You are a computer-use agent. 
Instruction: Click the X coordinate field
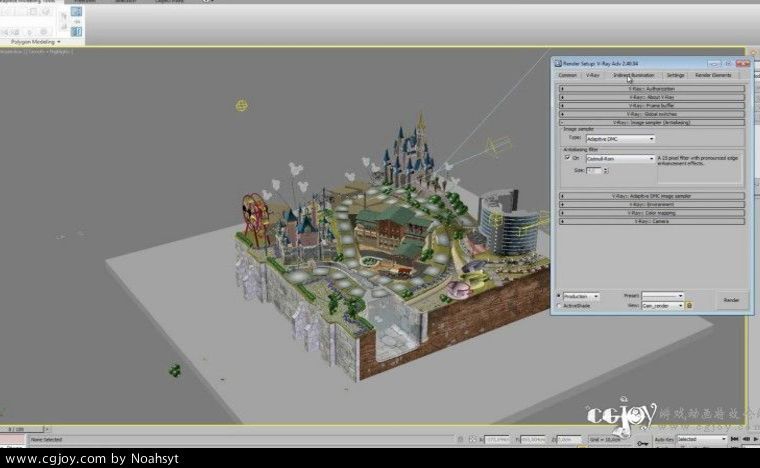(497, 440)
